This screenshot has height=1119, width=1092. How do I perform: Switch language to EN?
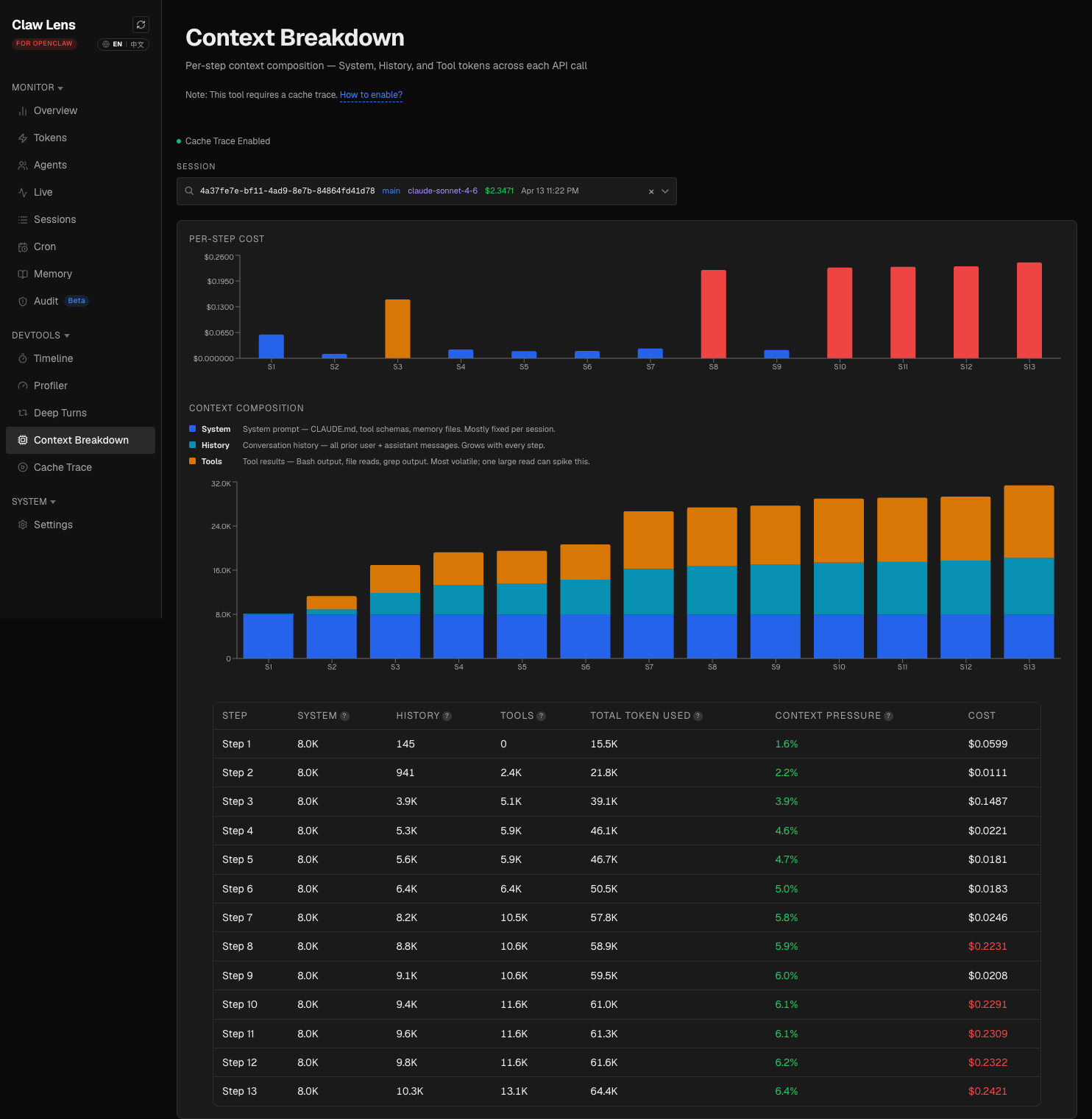117,44
